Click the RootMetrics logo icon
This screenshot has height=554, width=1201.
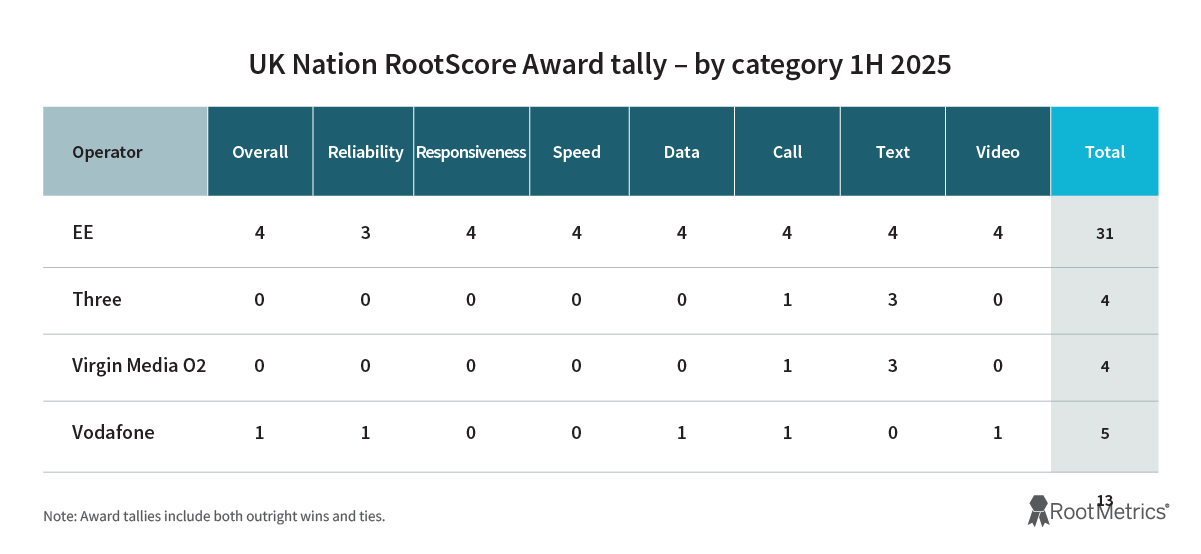(1038, 510)
